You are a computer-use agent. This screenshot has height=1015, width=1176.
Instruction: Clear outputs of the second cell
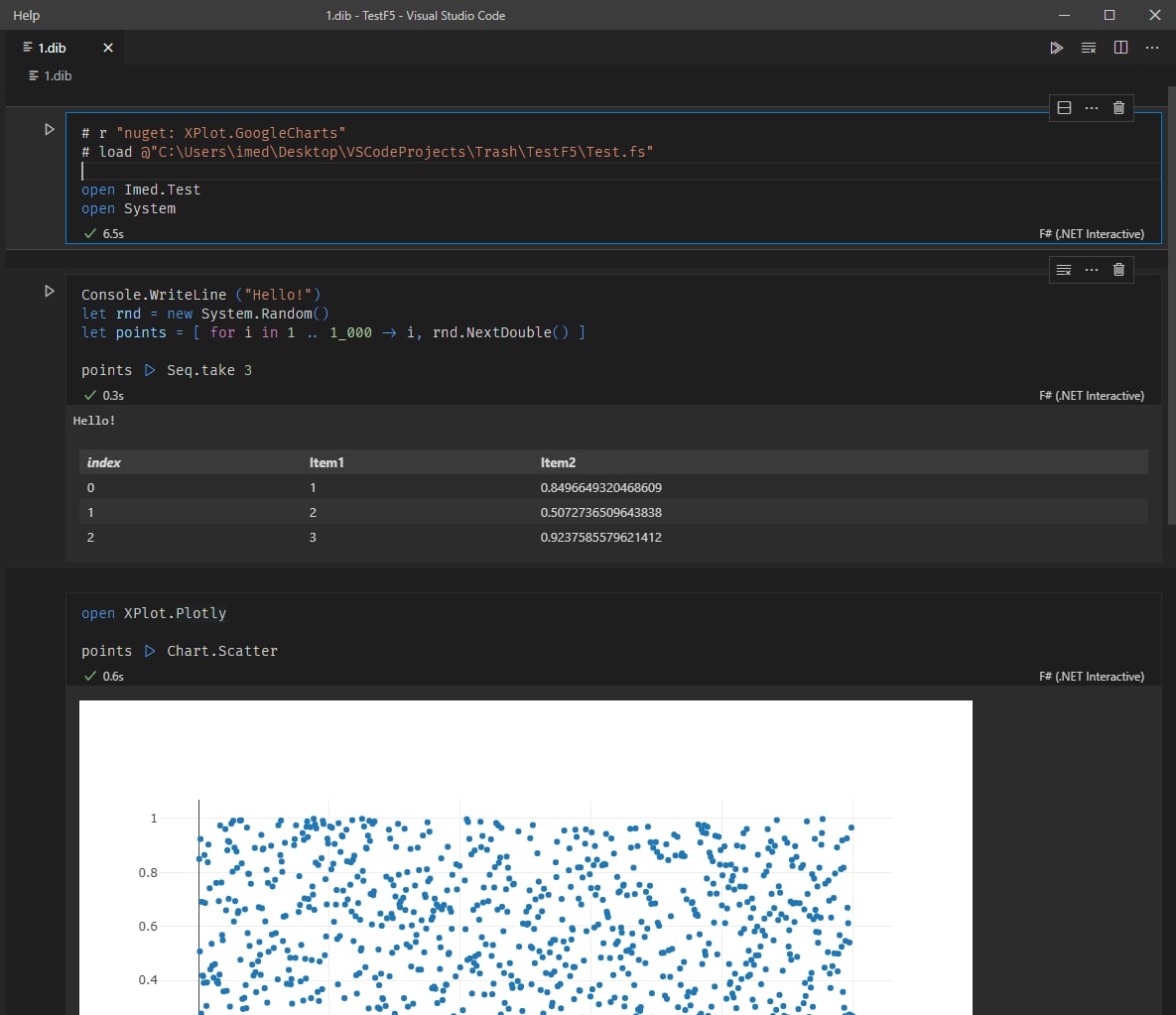point(1064,270)
